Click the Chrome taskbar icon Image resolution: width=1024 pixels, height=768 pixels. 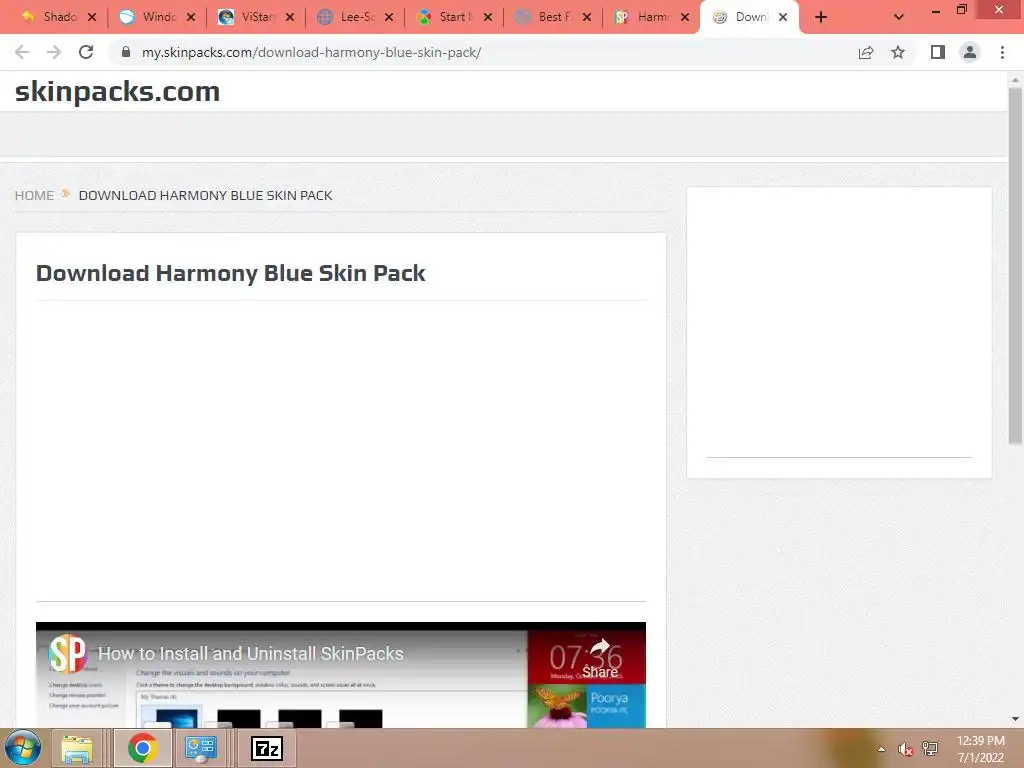[142, 748]
